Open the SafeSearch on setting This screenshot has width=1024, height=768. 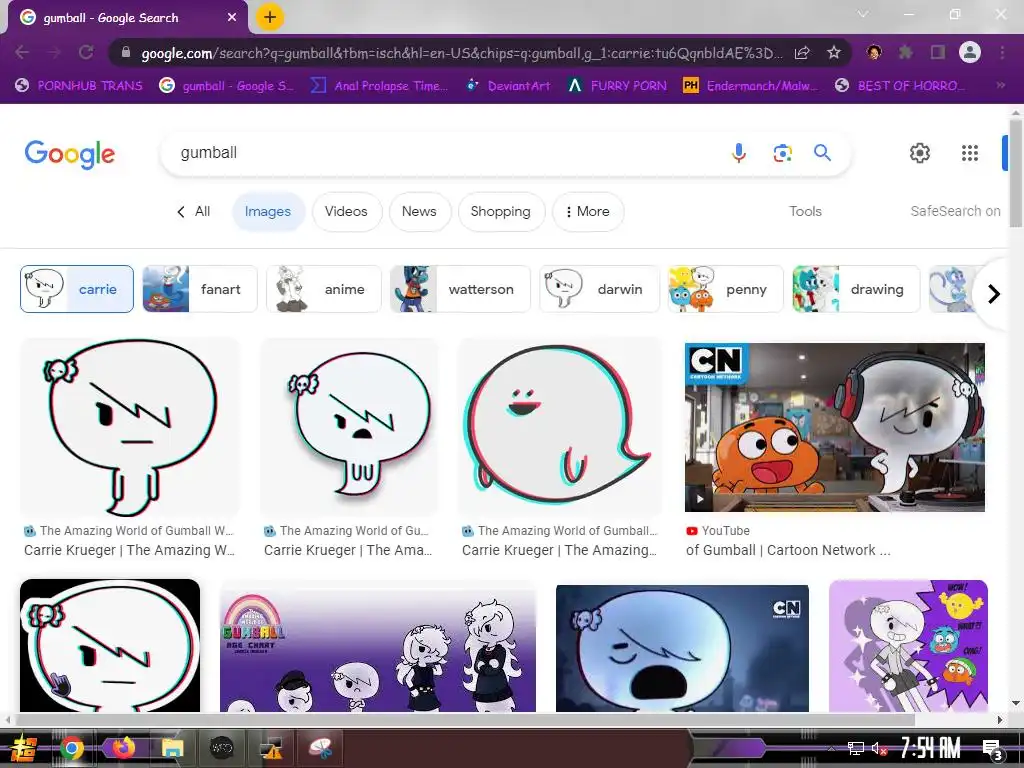pyautogui.click(x=955, y=212)
